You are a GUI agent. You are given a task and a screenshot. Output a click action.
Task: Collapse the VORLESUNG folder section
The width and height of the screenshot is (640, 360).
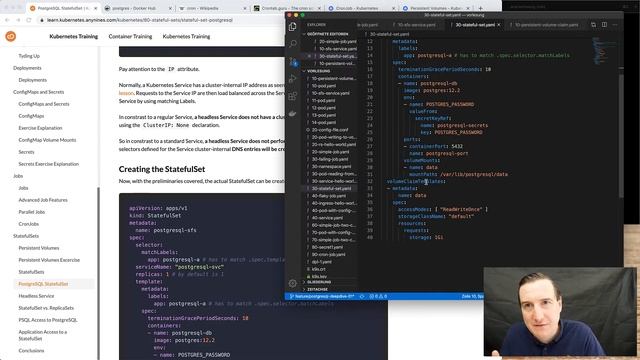click(318, 71)
